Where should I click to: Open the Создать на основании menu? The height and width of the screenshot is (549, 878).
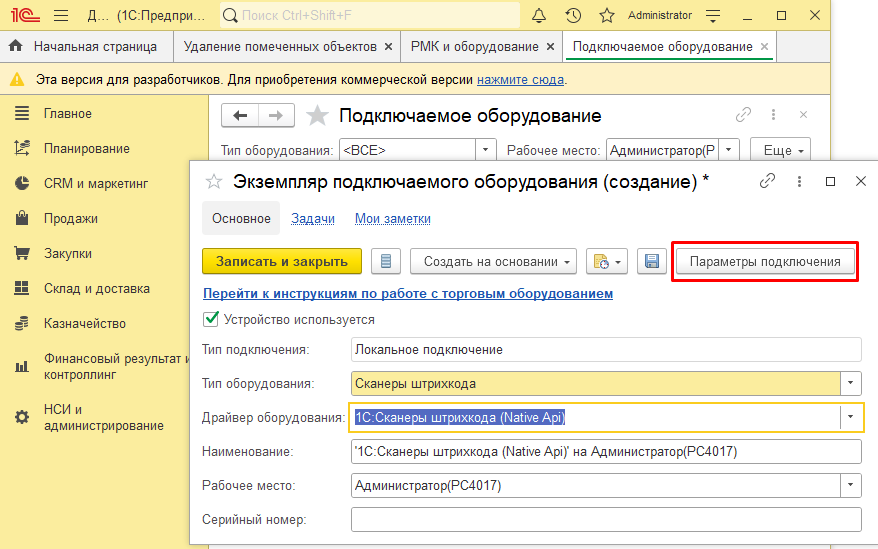tap(493, 262)
